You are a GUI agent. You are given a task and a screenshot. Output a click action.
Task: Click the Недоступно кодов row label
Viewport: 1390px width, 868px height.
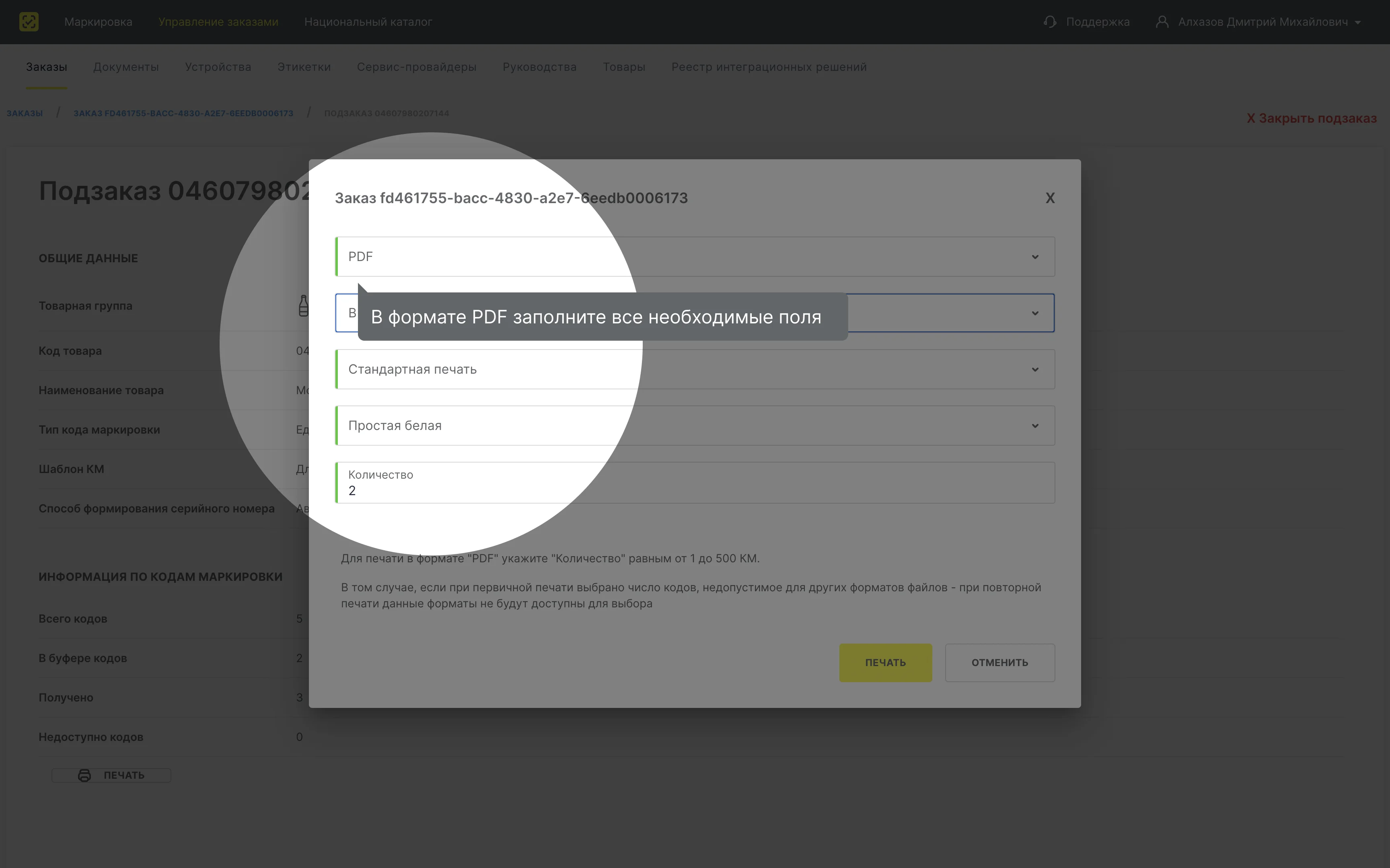[90, 737]
